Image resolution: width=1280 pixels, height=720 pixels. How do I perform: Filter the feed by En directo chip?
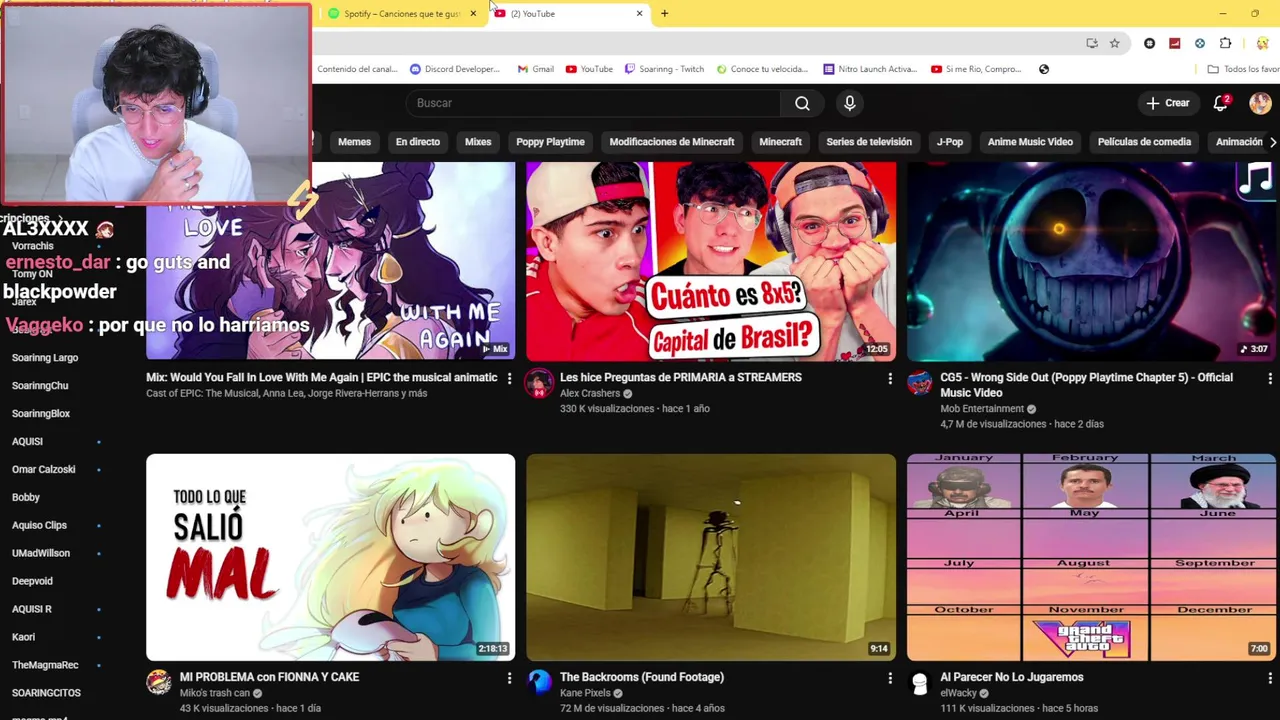tap(418, 142)
